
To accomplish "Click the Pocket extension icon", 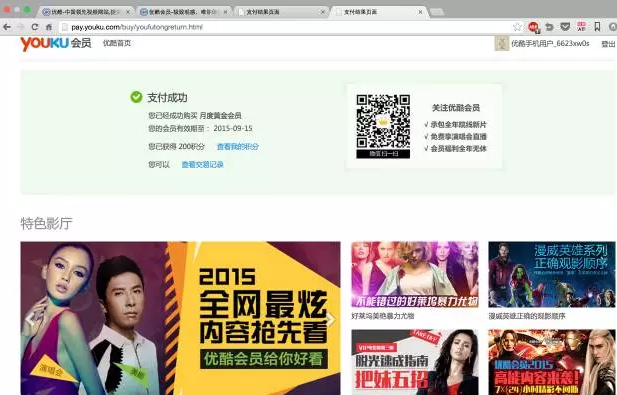I will 565,27.
